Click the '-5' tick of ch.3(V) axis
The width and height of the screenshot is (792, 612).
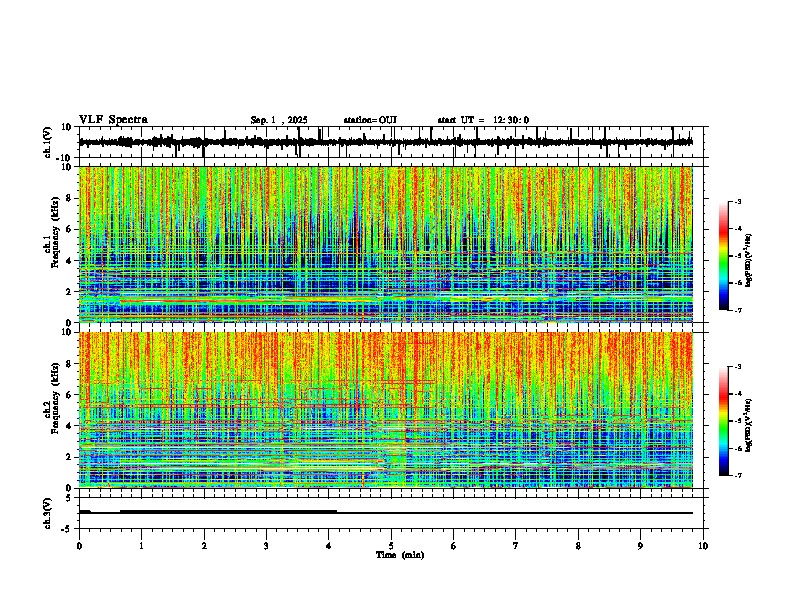(67, 529)
